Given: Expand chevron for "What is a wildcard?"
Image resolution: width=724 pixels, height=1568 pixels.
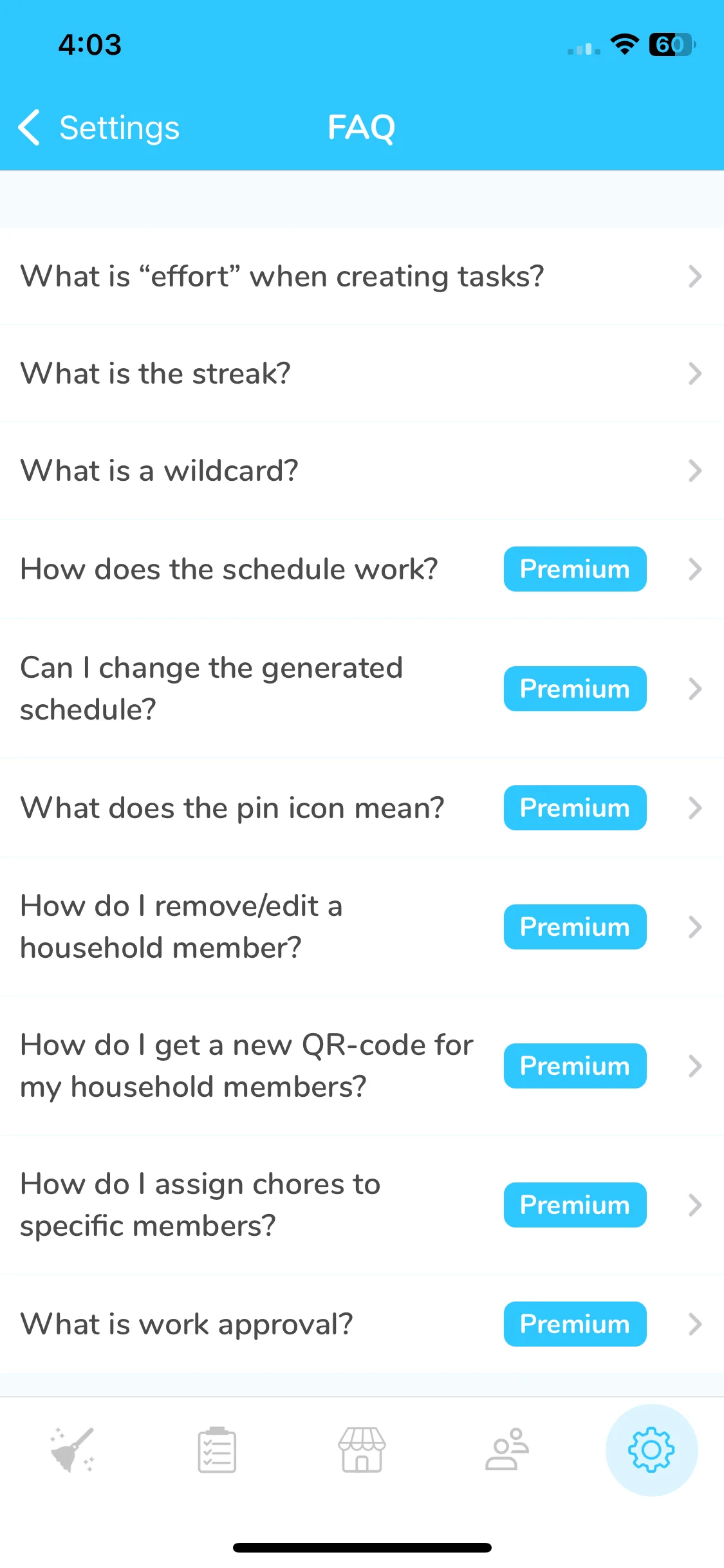Looking at the screenshot, I should click(x=694, y=471).
